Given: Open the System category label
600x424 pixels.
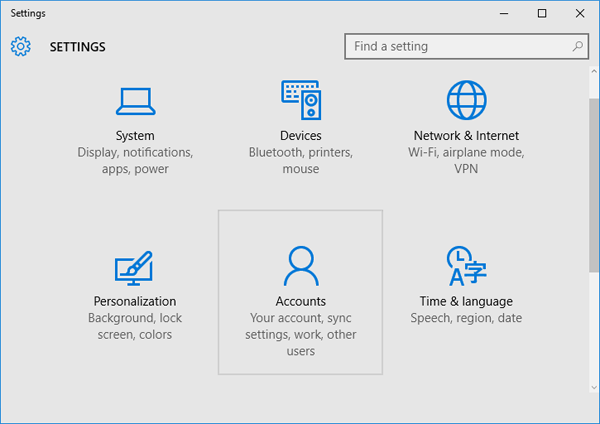Looking at the screenshot, I should click(135, 136).
